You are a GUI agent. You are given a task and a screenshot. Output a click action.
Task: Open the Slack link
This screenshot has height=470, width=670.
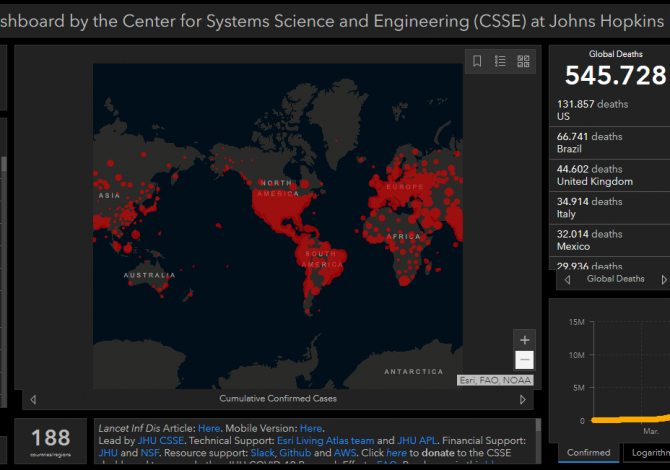[x=262, y=453]
